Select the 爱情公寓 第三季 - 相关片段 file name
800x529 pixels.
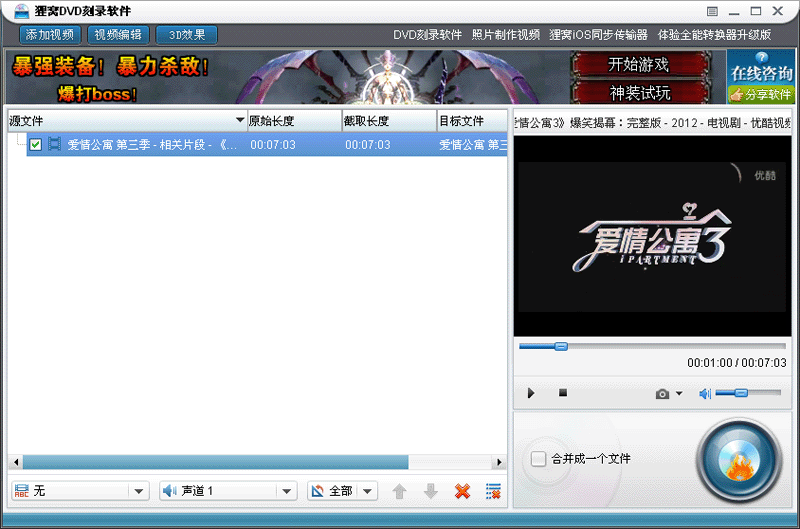point(152,145)
